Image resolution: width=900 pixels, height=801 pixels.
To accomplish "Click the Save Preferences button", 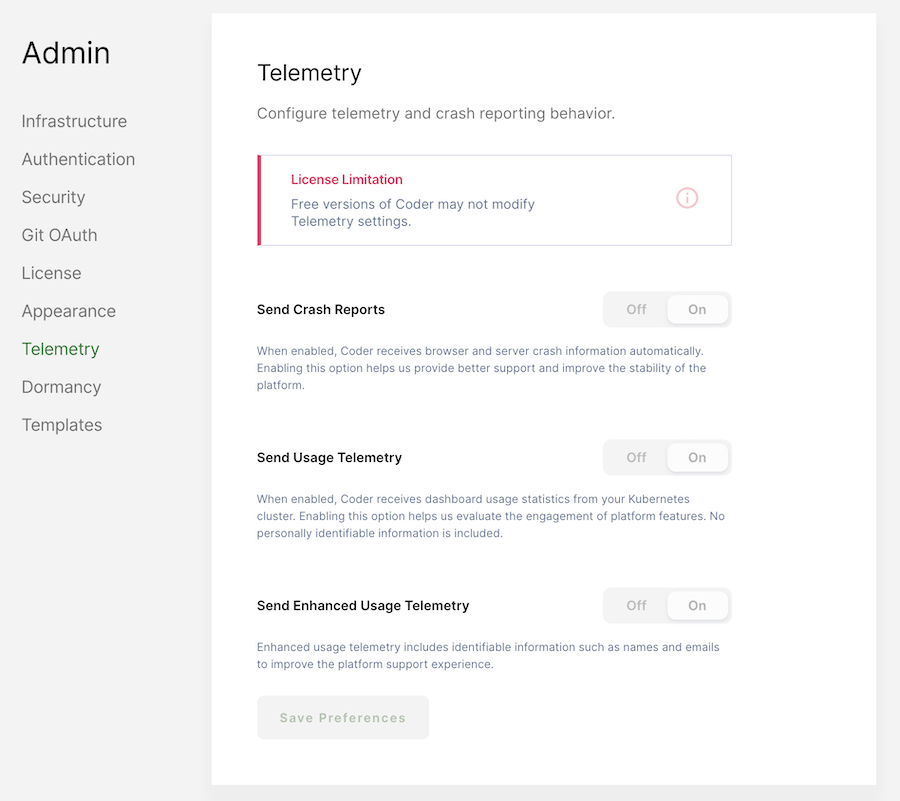I will click(343, 717).
